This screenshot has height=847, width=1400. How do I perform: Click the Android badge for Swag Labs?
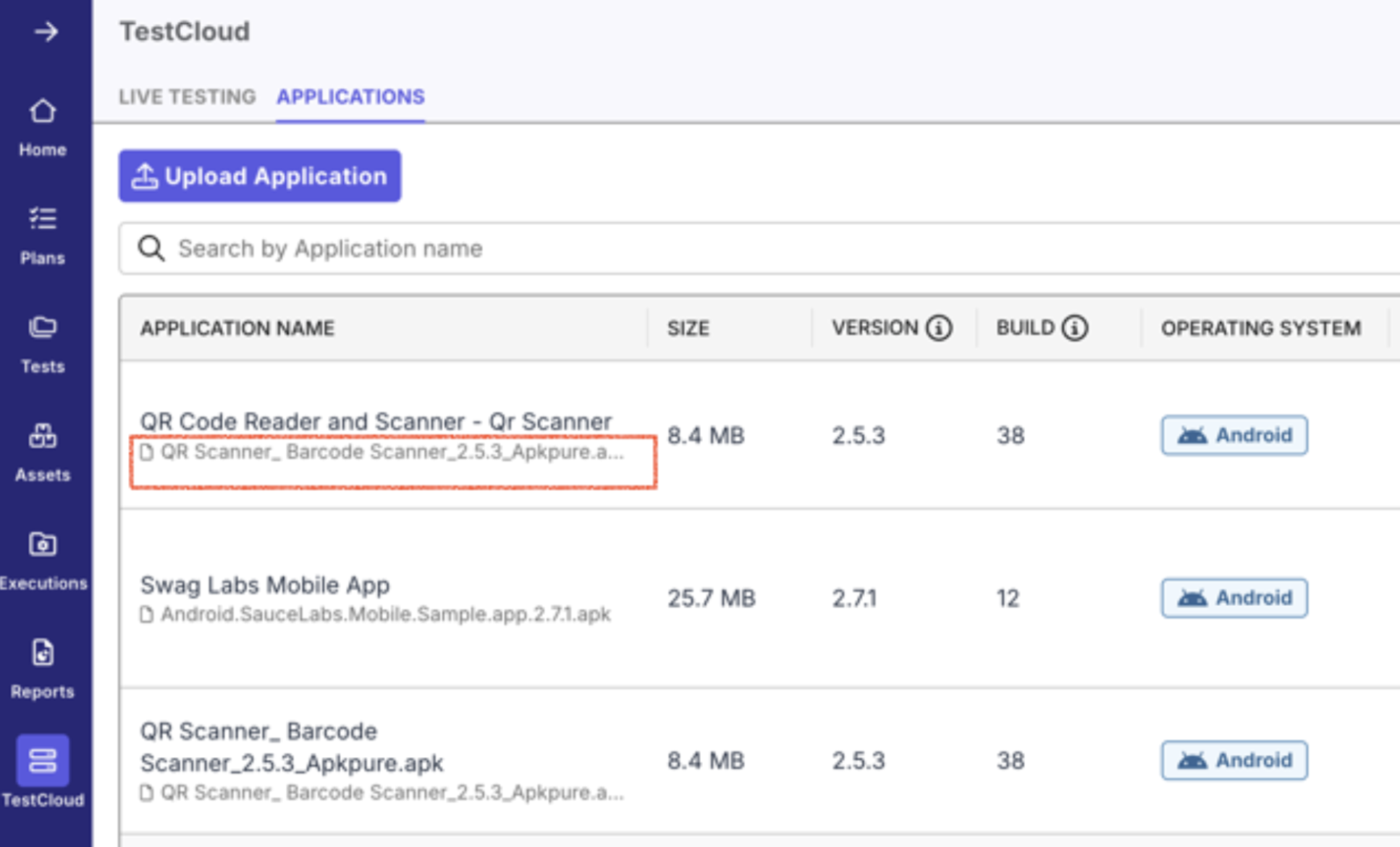[x=1234, y=598]
